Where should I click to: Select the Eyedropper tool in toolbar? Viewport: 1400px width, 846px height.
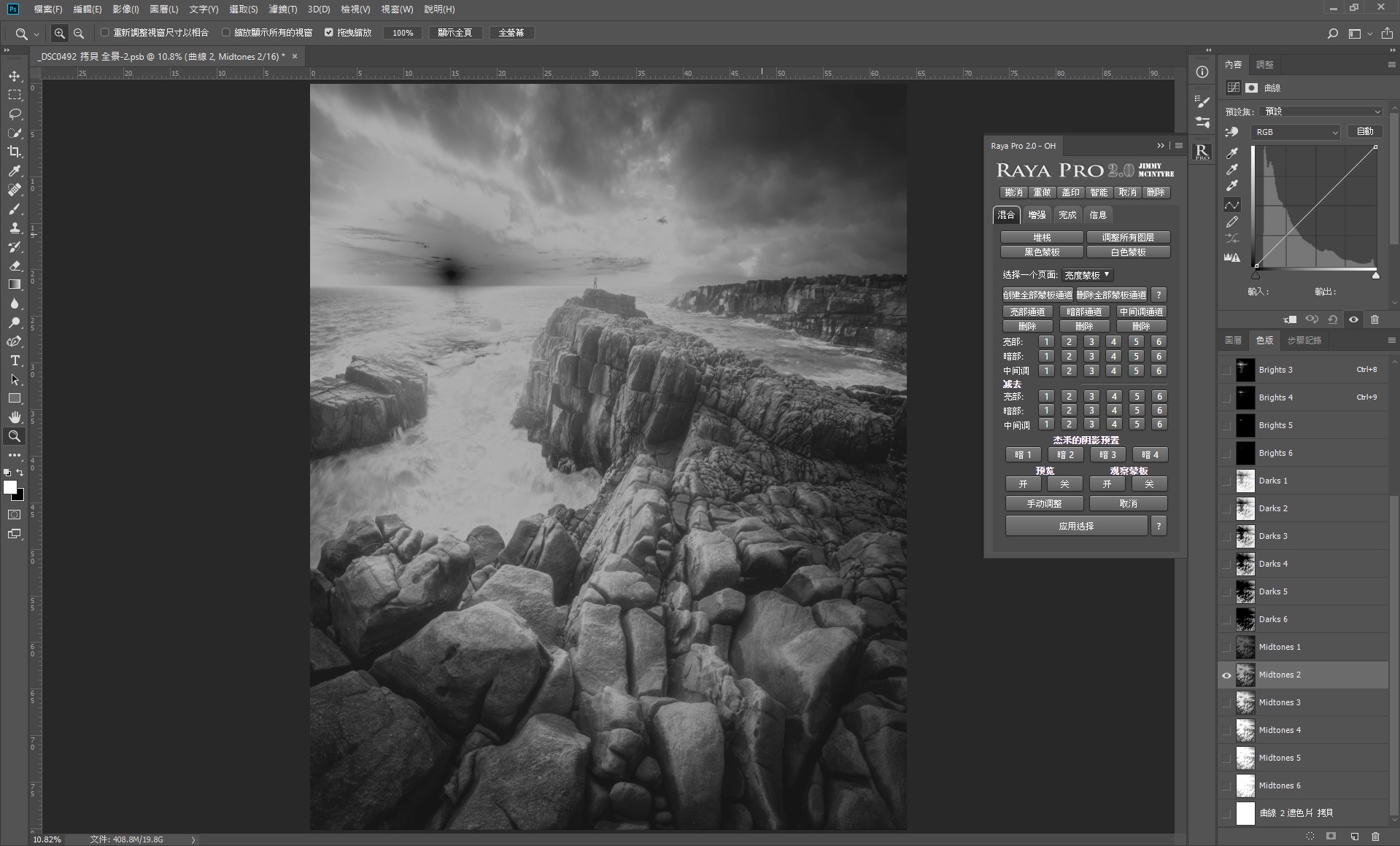15,171
